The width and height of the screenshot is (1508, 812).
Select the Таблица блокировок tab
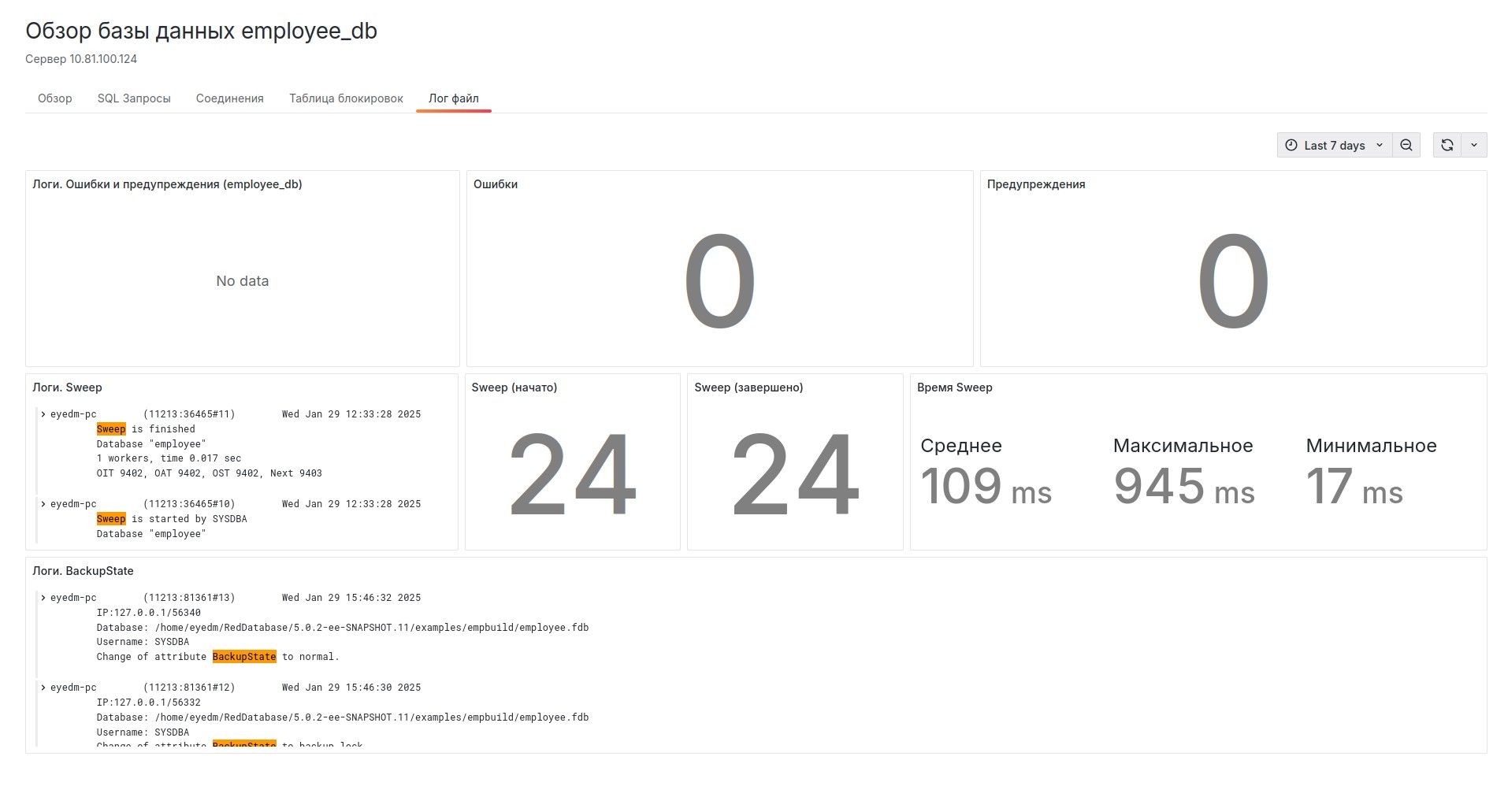[x=346, y=98]
